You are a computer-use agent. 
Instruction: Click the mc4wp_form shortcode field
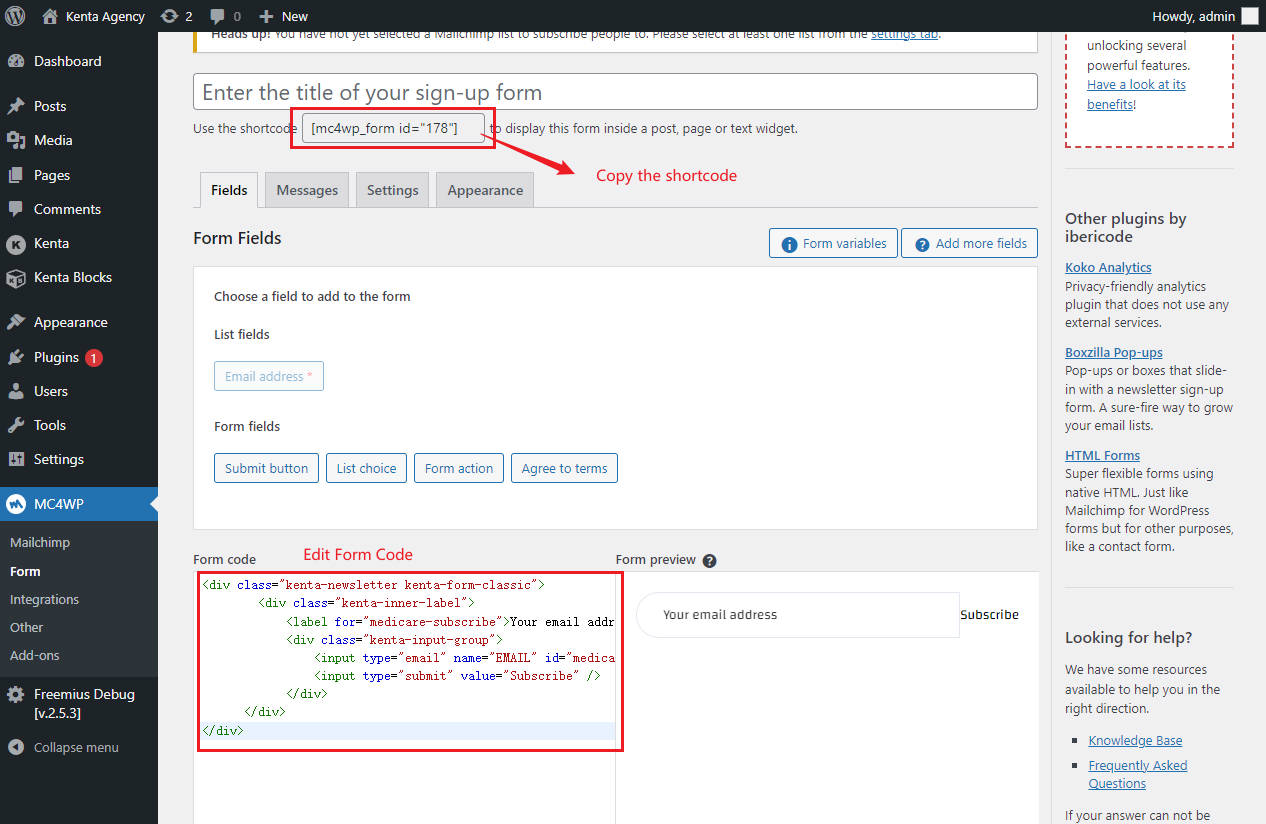click(394, 128)
